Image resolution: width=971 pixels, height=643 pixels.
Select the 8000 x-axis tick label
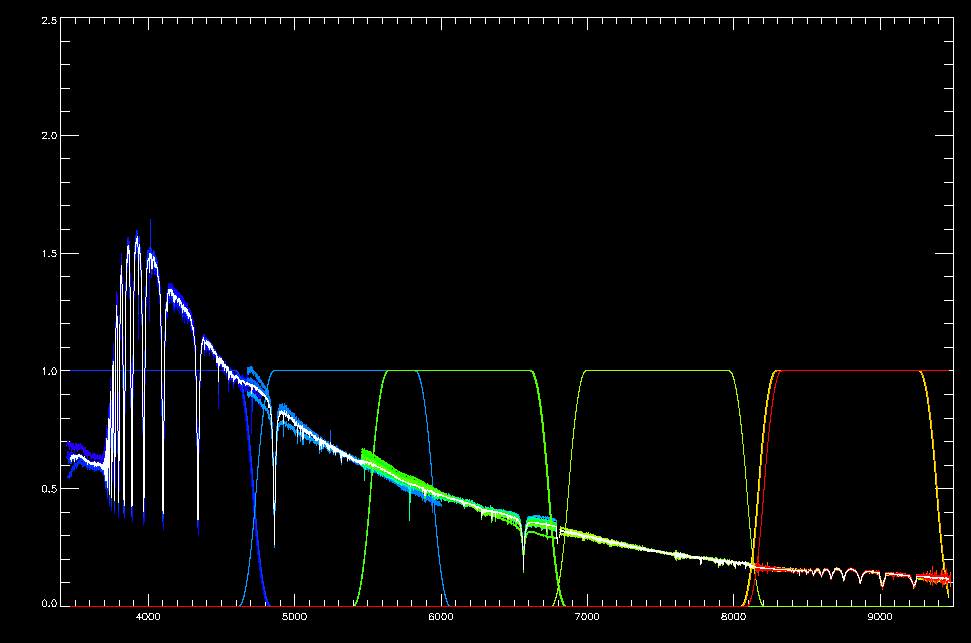[x=733, y=618]
